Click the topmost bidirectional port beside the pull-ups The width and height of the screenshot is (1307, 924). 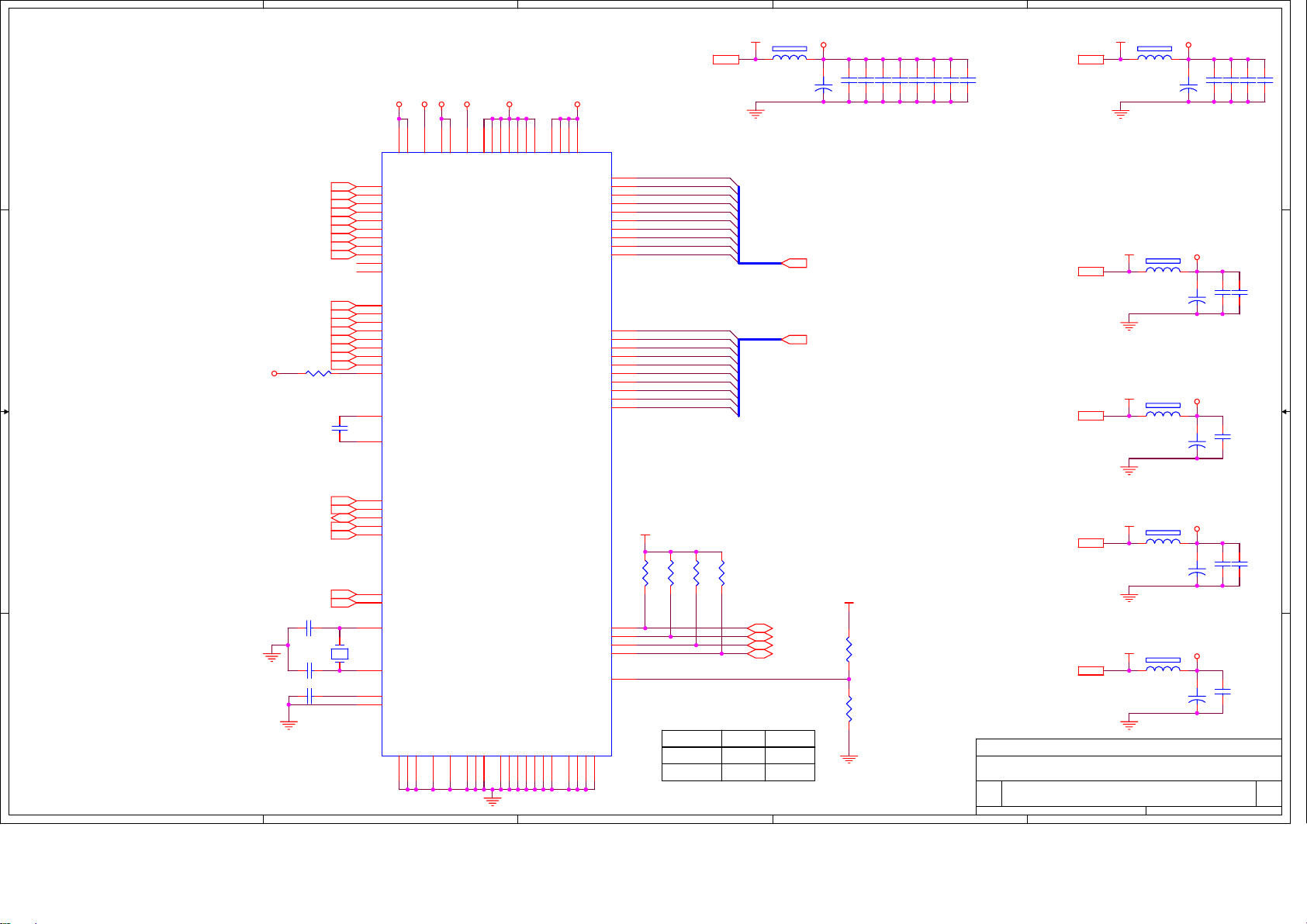pyautogui.click(x=760, y=628)
